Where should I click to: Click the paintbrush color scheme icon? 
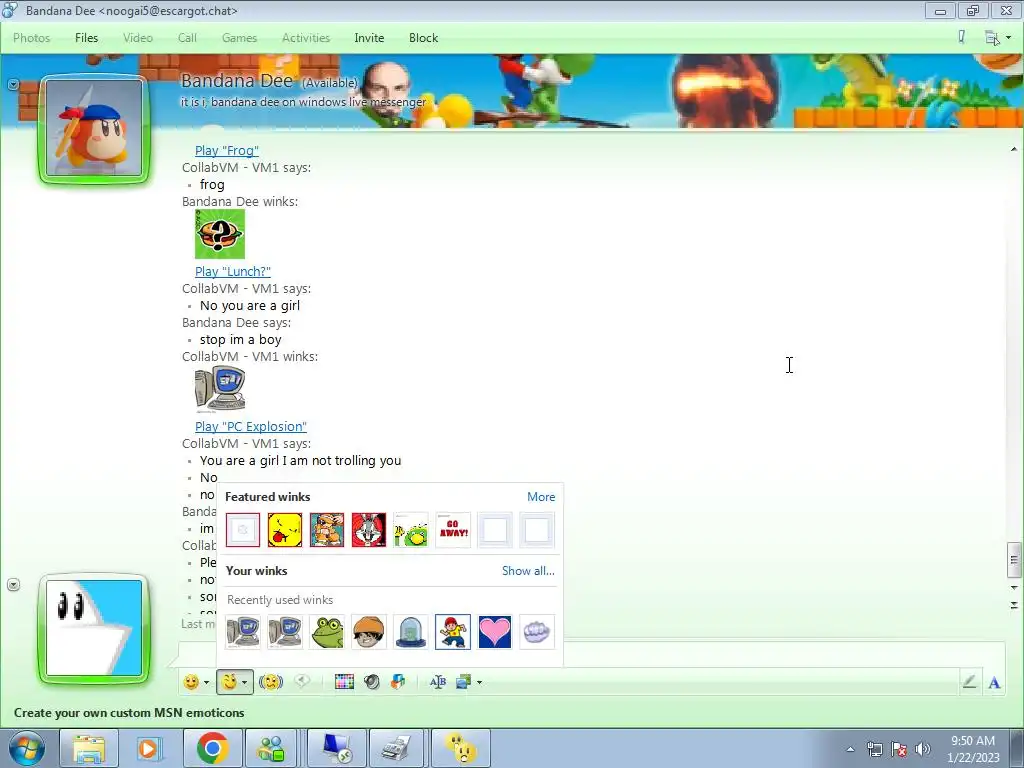point(961,37)
